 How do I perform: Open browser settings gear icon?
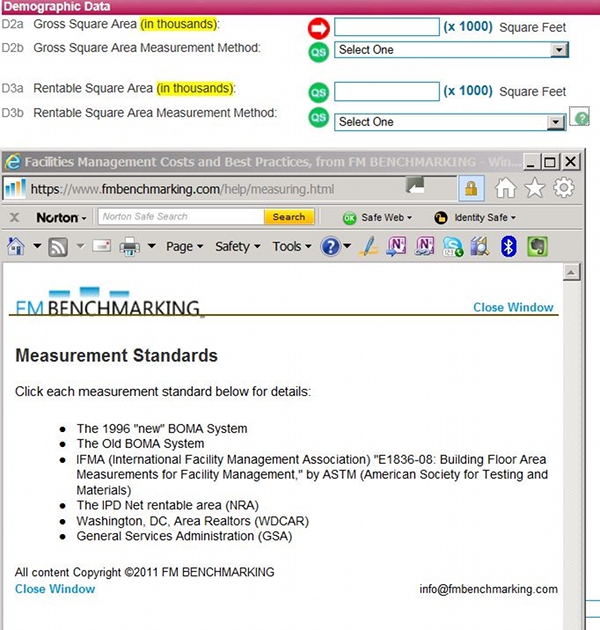[563, 188]
